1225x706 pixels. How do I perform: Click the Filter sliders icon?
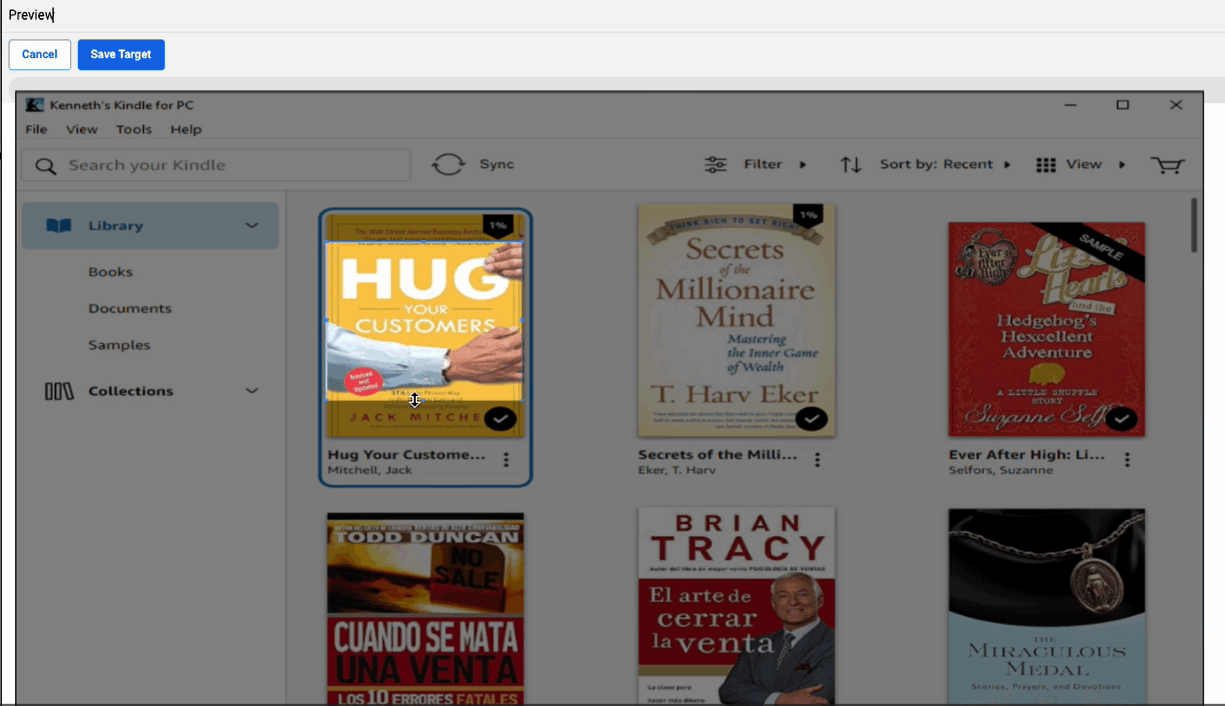point(716,165)
